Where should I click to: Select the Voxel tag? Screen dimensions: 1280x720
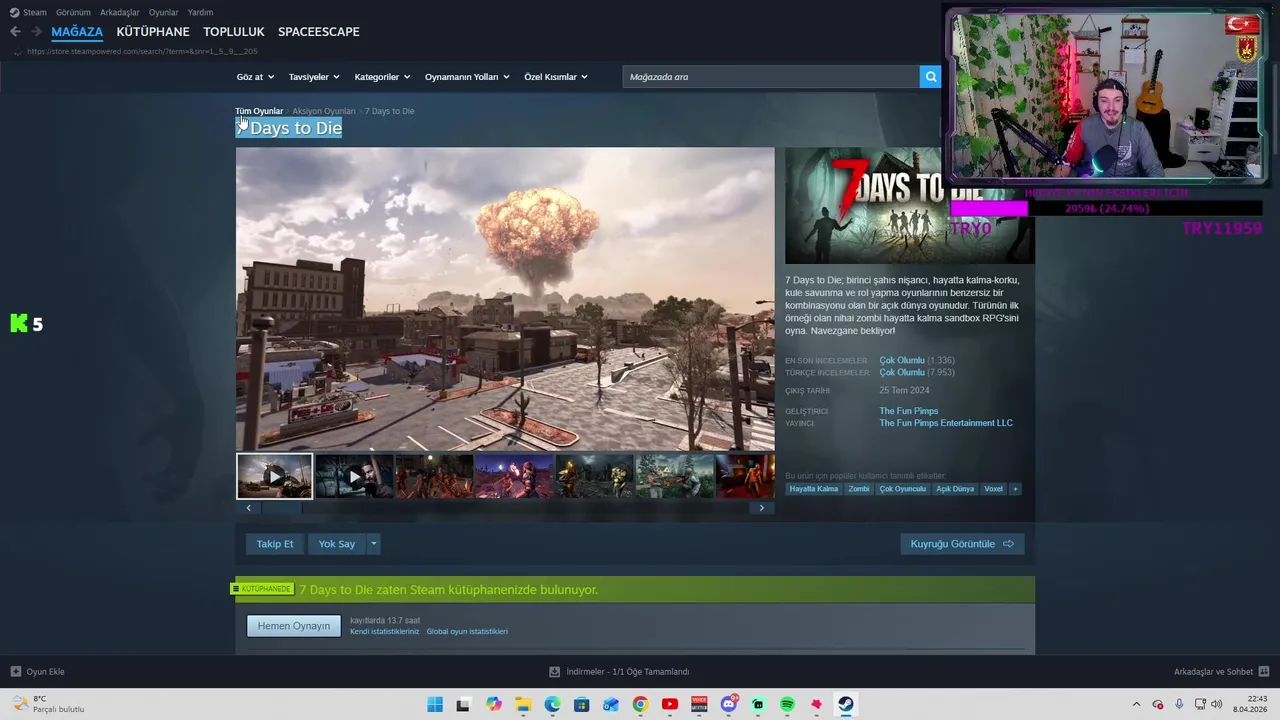(993, 489)
